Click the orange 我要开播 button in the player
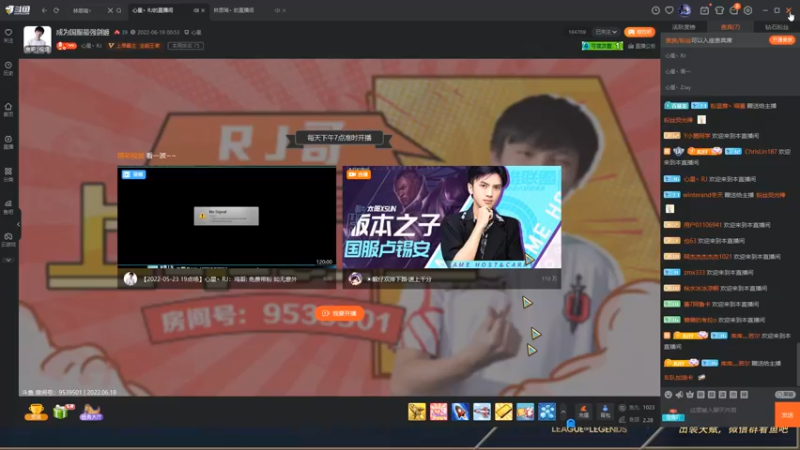800x450 pixels. (x=340, y=313)
